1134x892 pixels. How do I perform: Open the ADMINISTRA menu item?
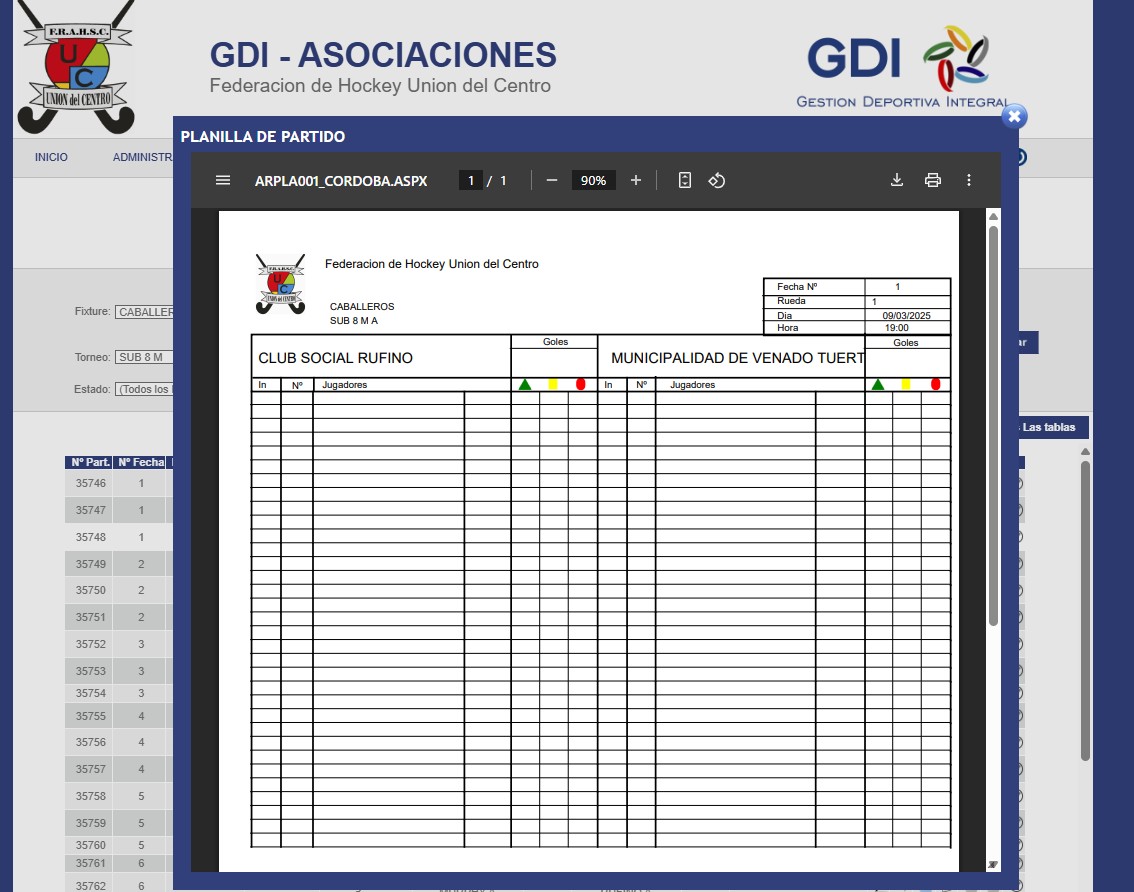click(x=143, y=157)
